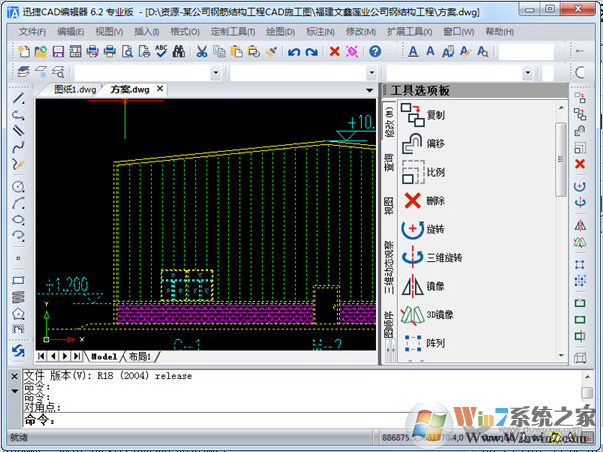Click the blue help question mark icon

pos(374,51)
